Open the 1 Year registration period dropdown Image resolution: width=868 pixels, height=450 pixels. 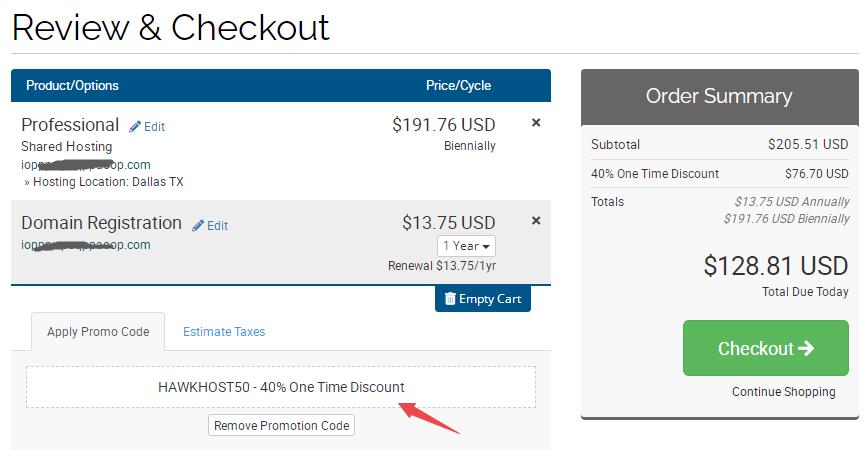click(x=466, y=246)
